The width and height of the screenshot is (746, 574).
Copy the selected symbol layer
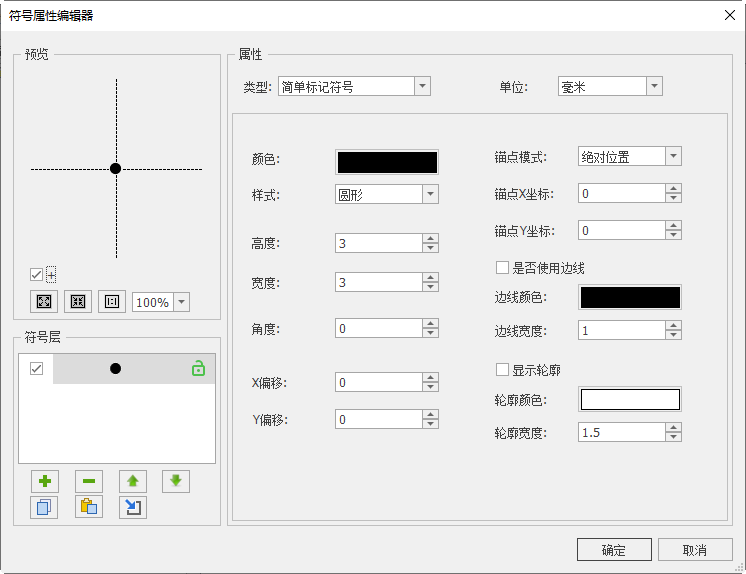click(x=44, y=507)
